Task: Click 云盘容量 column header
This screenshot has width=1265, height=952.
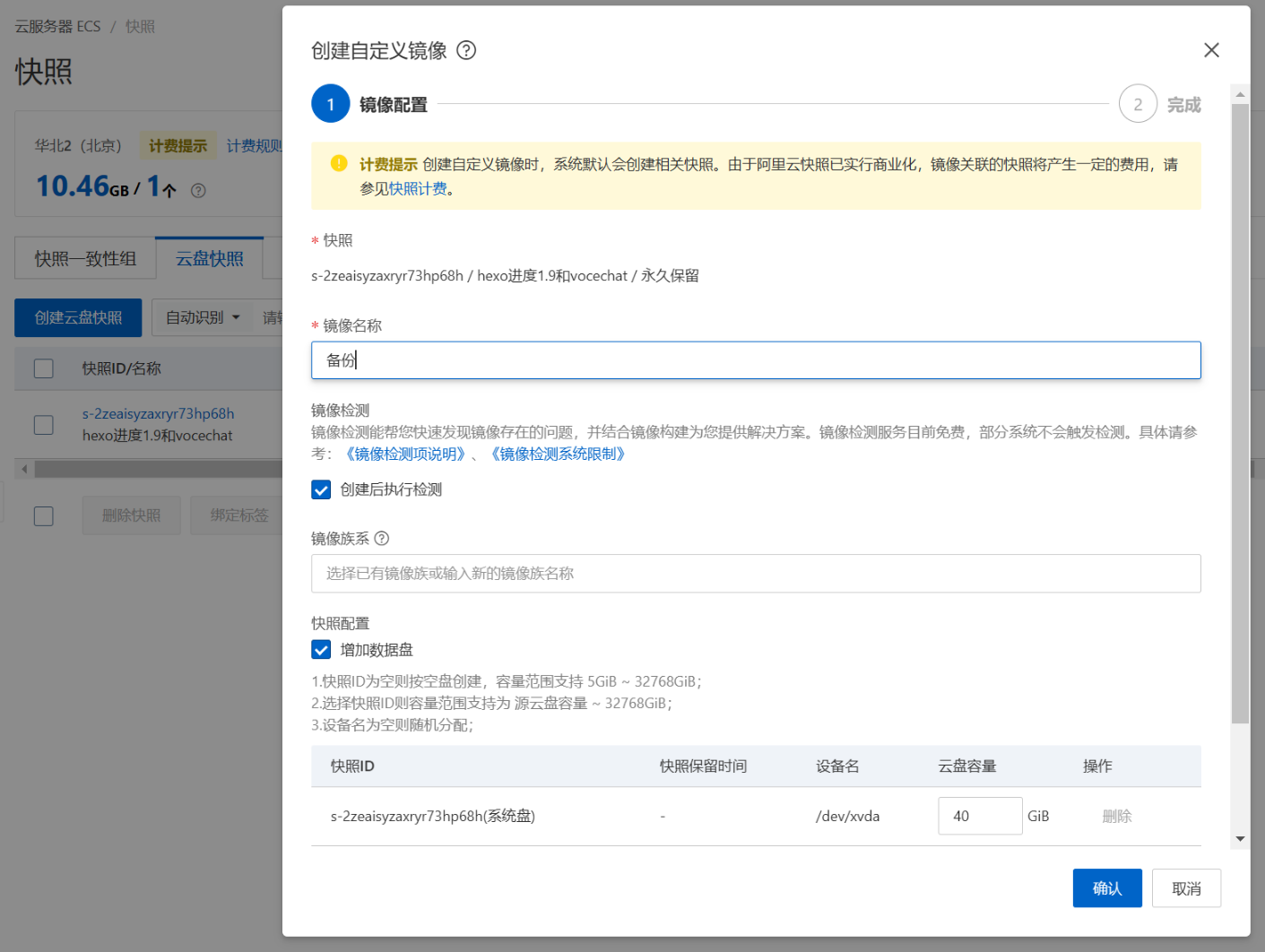Action: click(966, 766)
